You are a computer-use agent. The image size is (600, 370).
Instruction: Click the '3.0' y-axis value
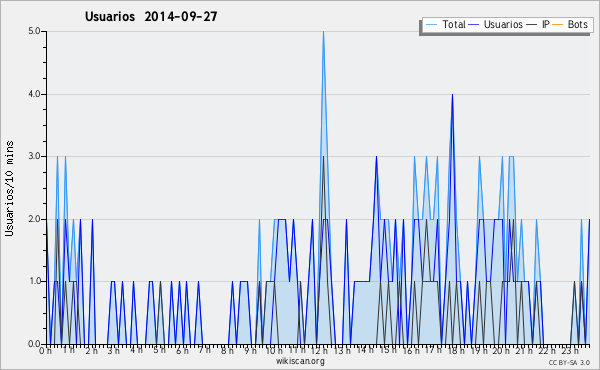click(x=34, y=156)
